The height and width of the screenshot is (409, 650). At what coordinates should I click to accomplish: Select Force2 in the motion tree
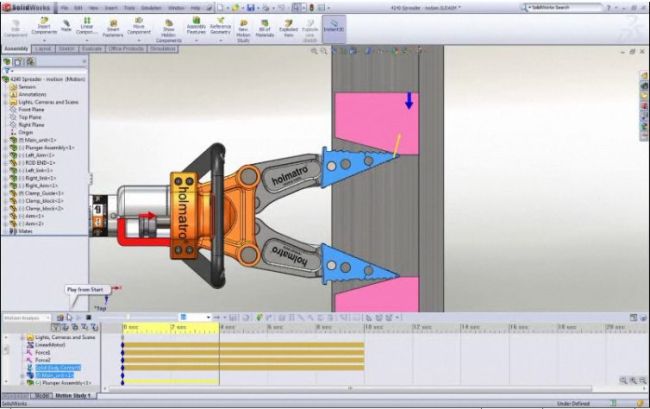tap(43, 360)
